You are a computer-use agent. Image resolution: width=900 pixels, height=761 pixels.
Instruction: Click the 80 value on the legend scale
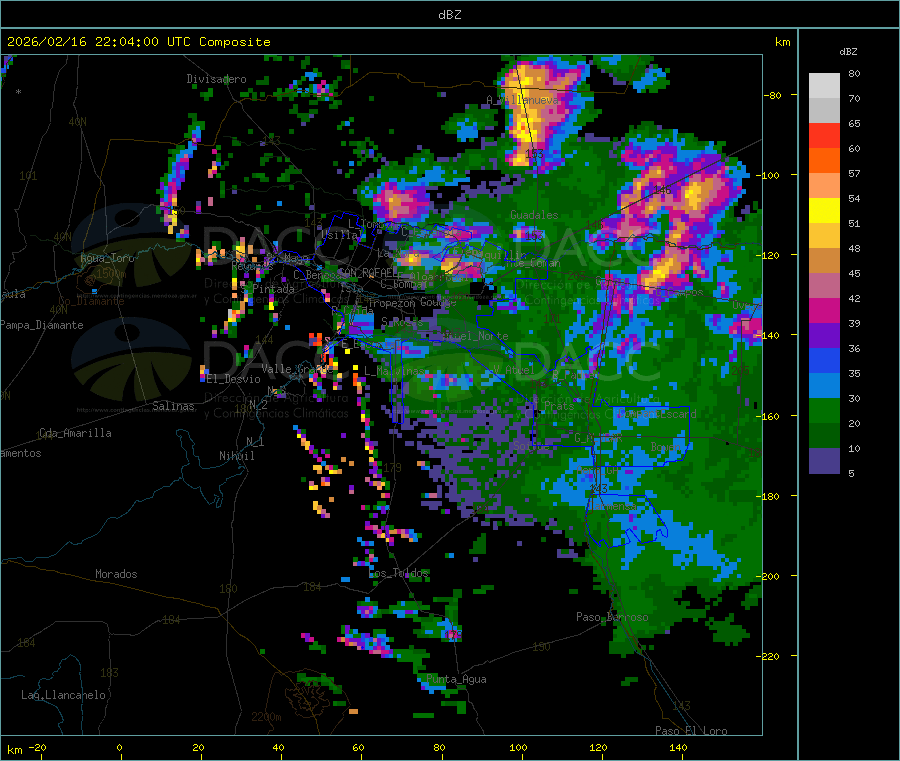pos(854,73)
